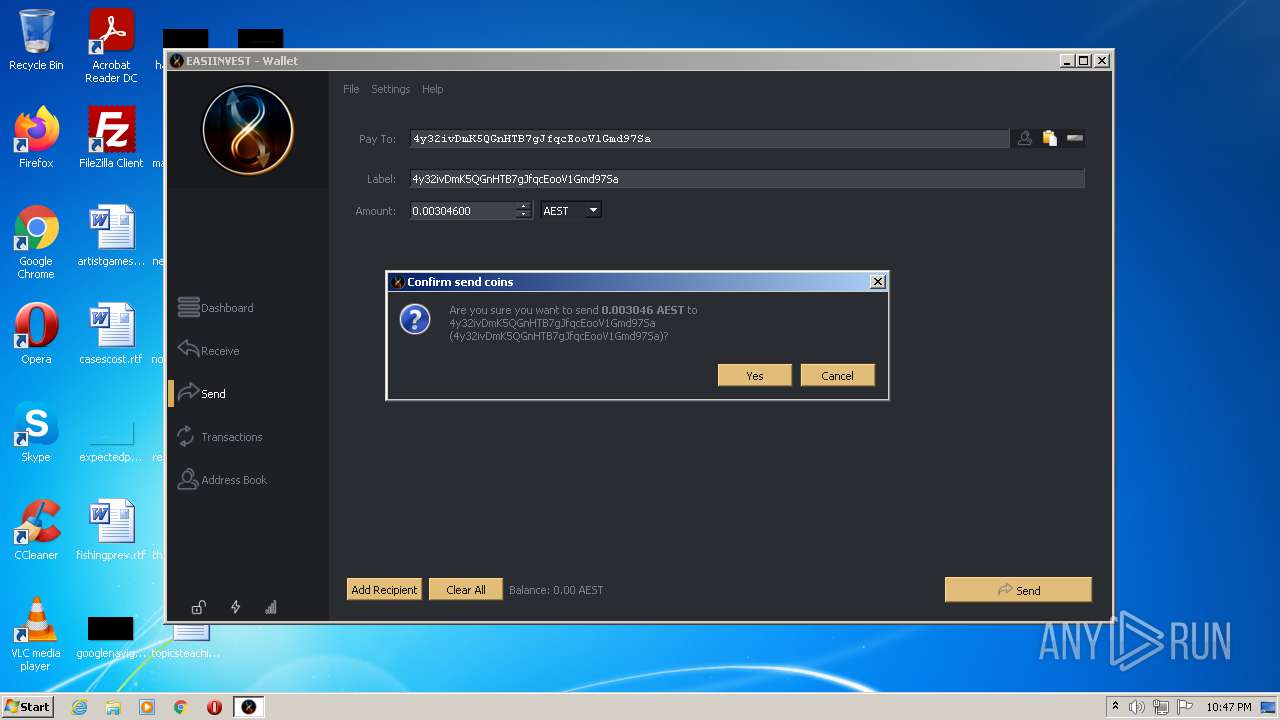Cancel the send coins confirmation
Image resolution: width=1280 pixels, height=720 pixels.
837,376
